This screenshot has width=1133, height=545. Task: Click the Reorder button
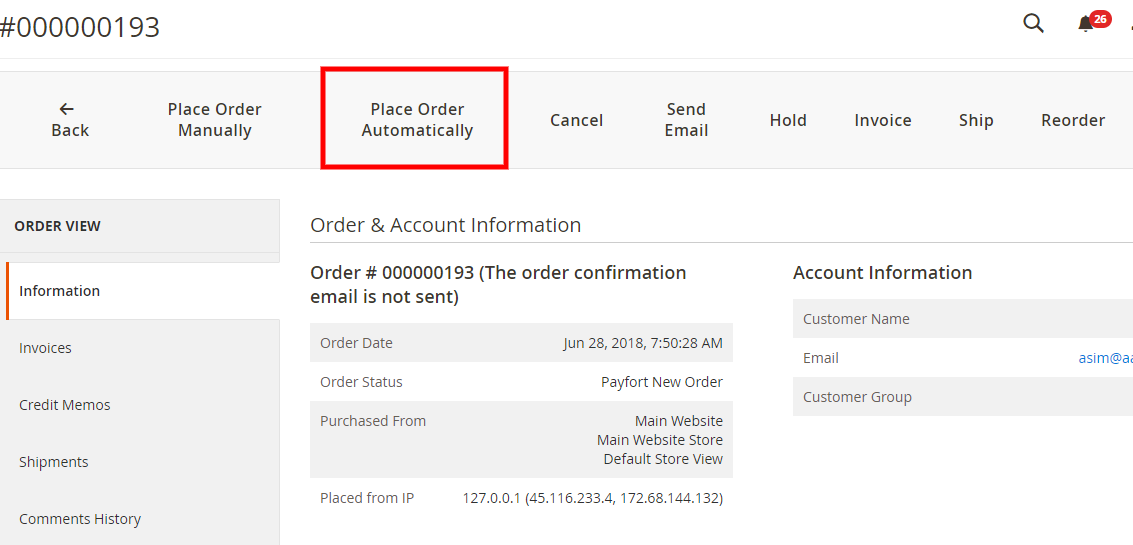pyautogui.click(x=1073, y=120)
